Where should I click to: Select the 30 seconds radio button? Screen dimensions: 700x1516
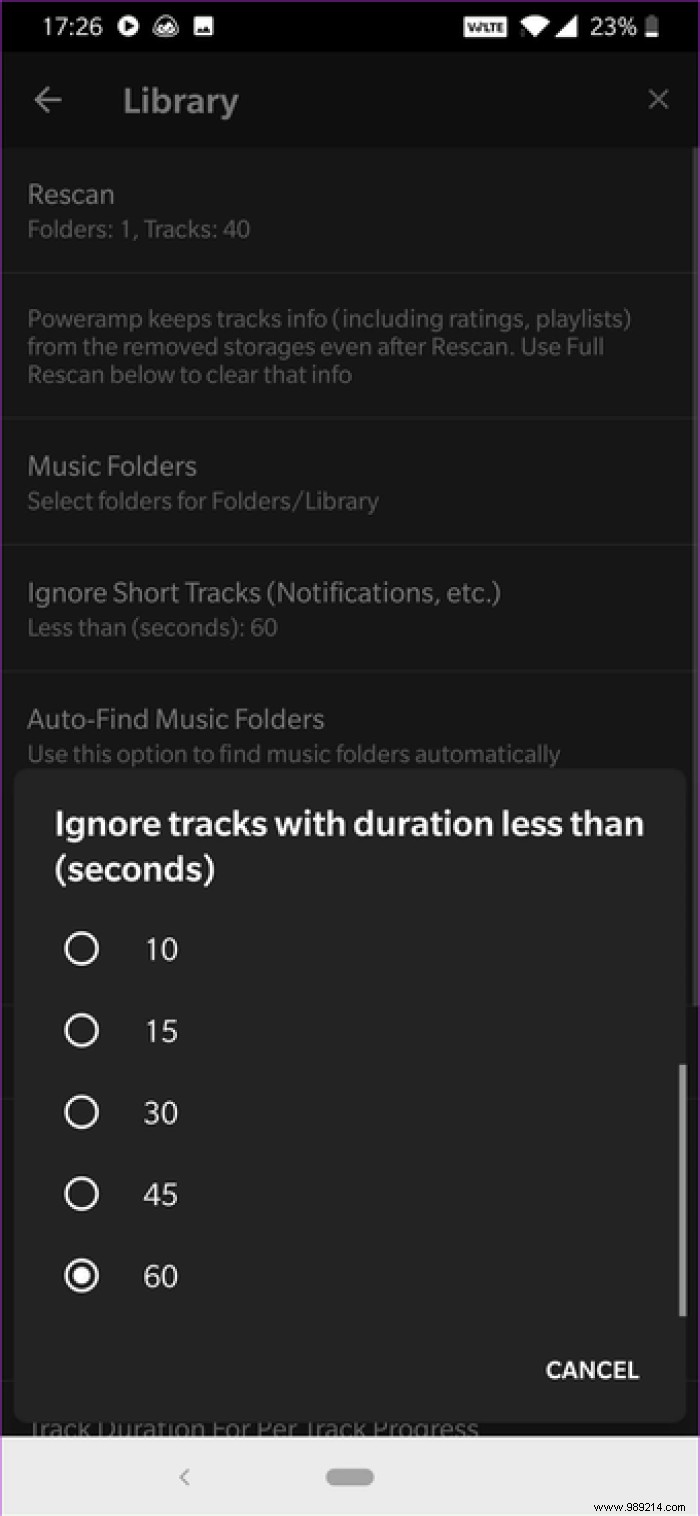pos(81,1111)
